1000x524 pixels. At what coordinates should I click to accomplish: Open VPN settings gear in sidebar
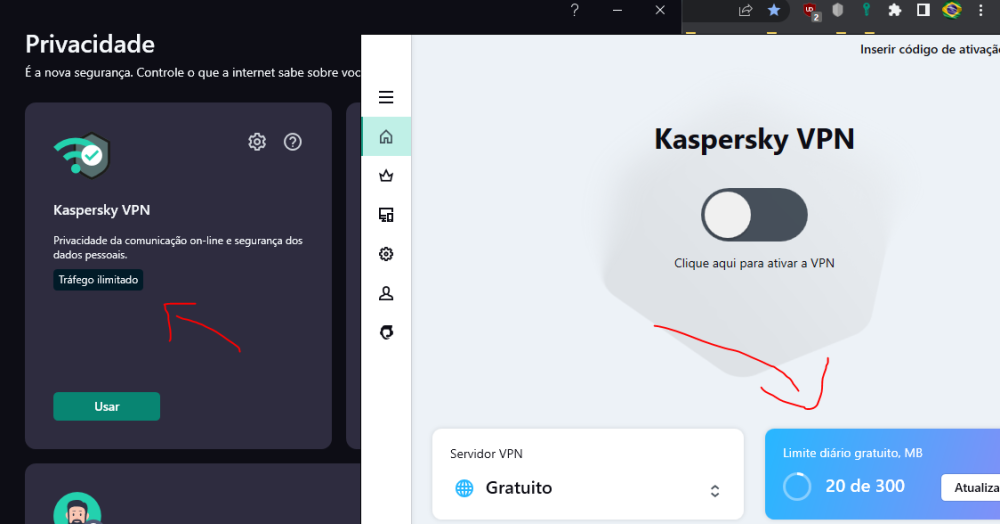386,254
